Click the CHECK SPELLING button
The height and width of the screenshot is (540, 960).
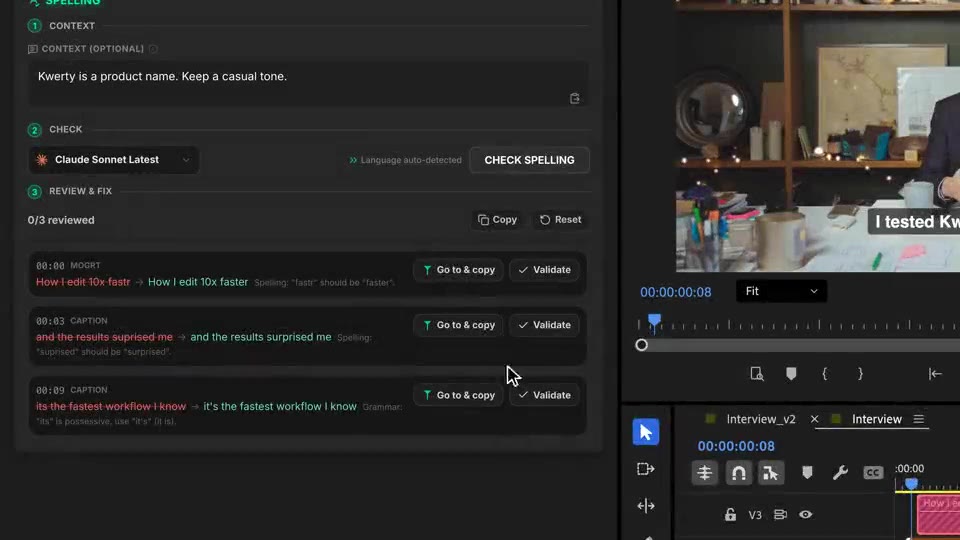pos(529,160)
